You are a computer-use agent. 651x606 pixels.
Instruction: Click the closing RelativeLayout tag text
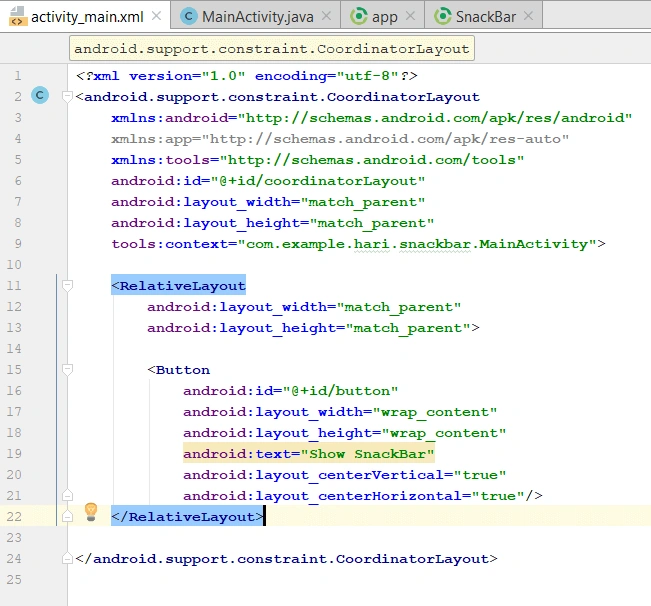187,516
